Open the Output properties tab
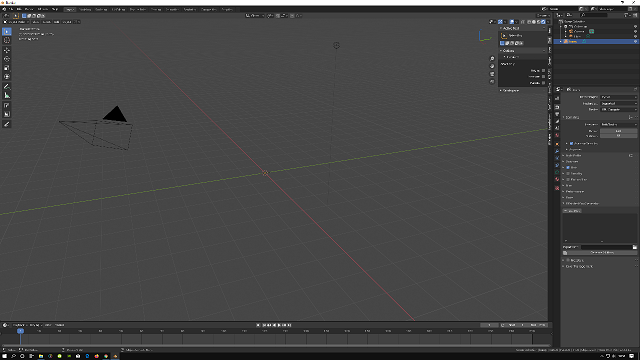Screen dimensions: 640x360 point(557,114)
